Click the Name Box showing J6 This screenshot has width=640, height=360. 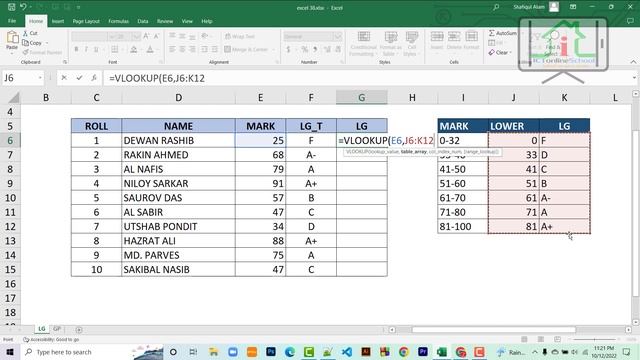19,78
